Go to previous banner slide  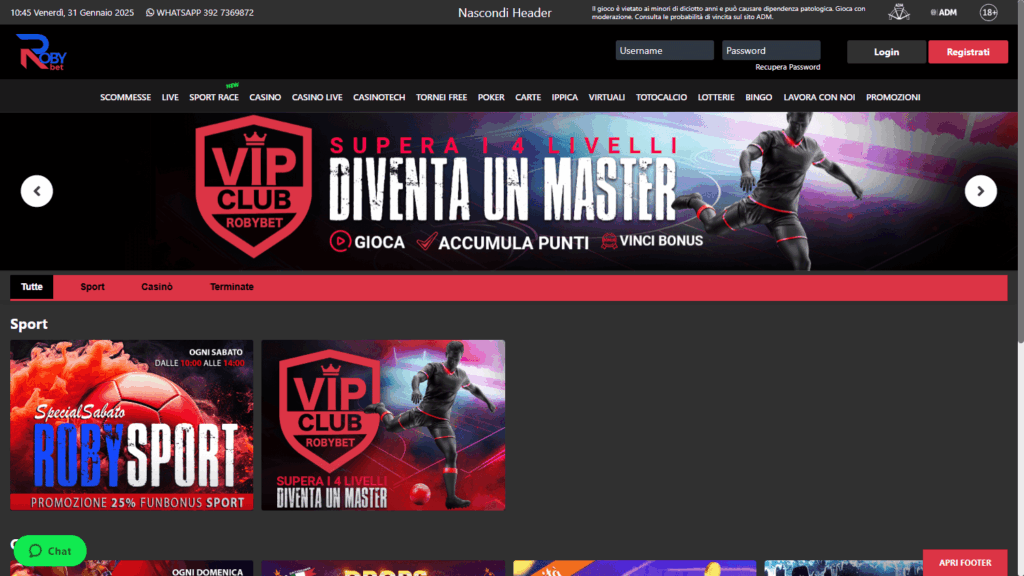point(37,191)
